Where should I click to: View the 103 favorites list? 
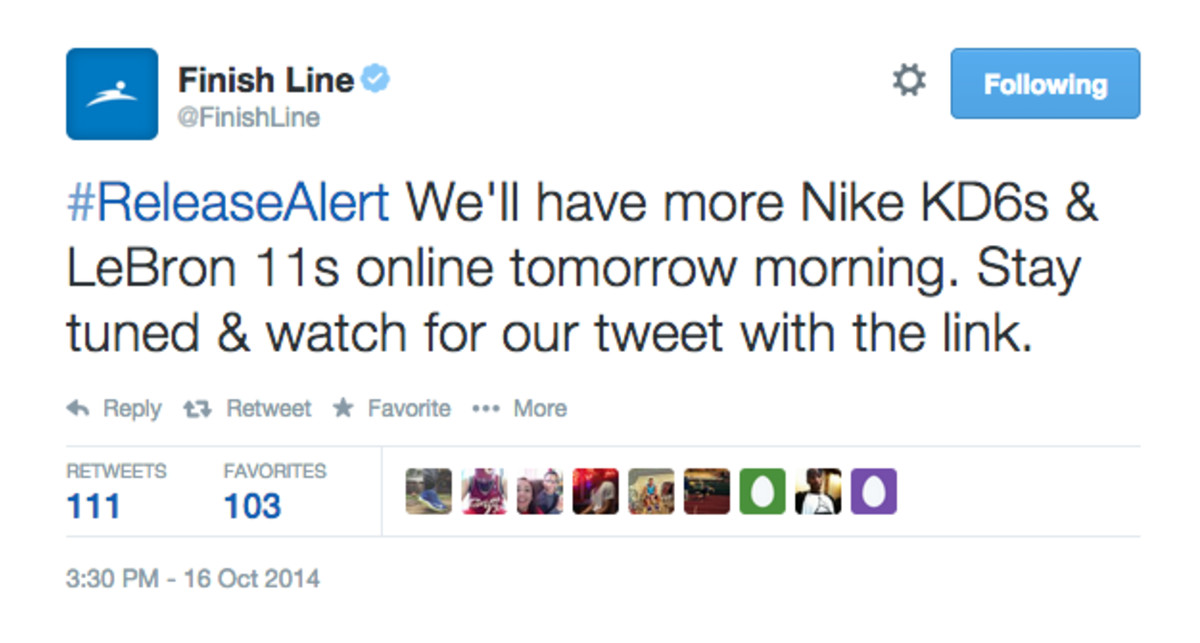(252, 505)
